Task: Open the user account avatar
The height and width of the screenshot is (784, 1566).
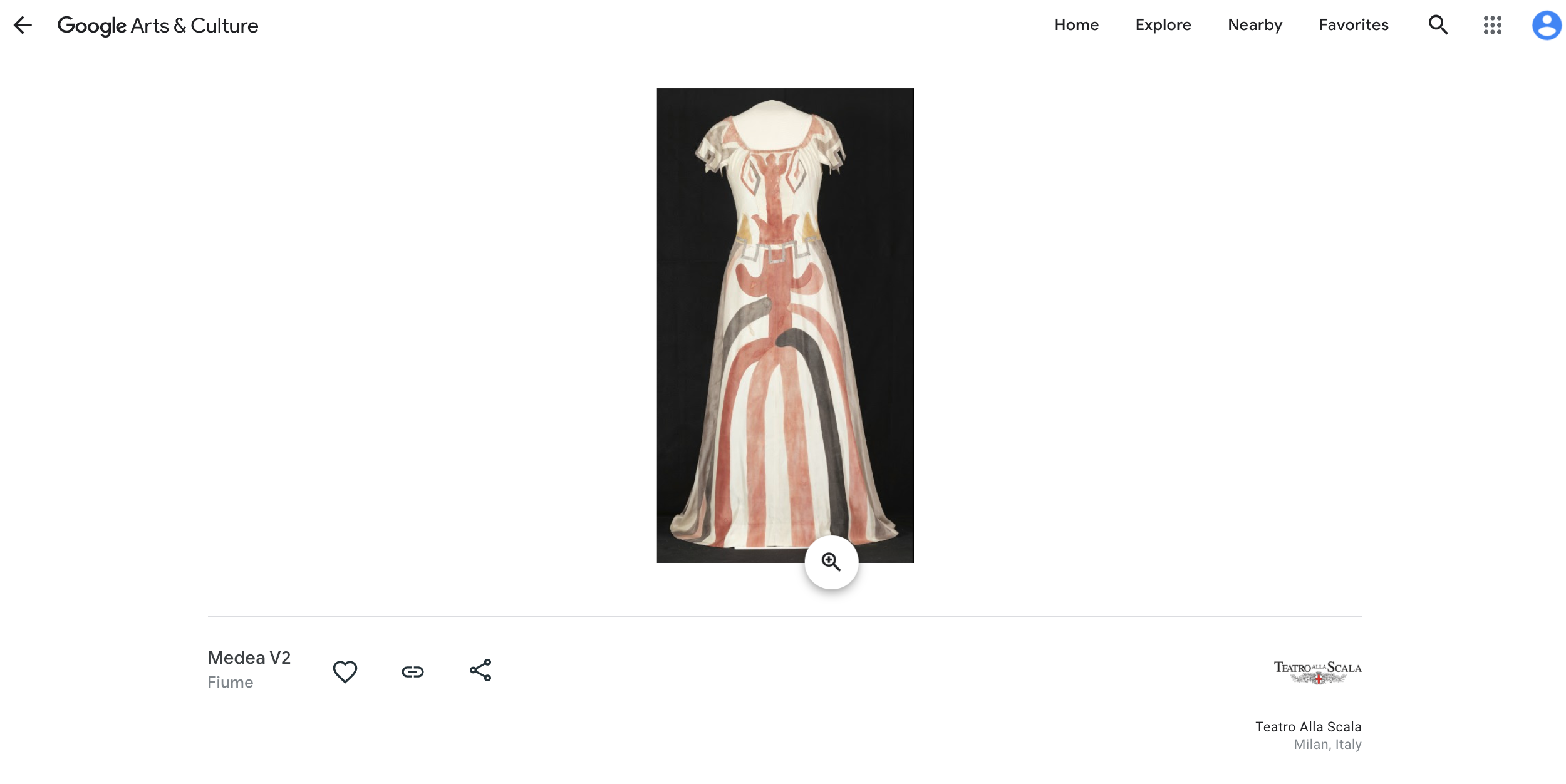Action: point(1547,25)
